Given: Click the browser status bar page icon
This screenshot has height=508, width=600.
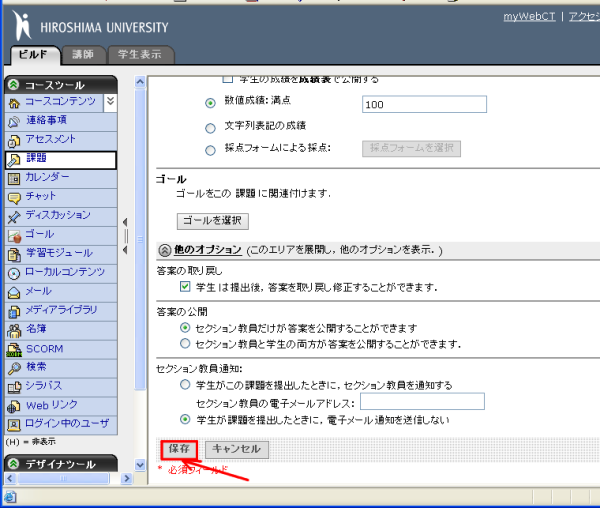Looking at the screenshot, I should [x=10, y=497].
